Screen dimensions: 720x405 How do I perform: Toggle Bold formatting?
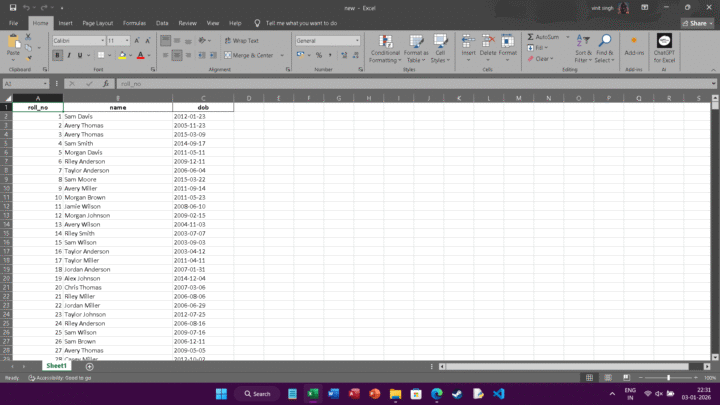[x=57, y=56]
